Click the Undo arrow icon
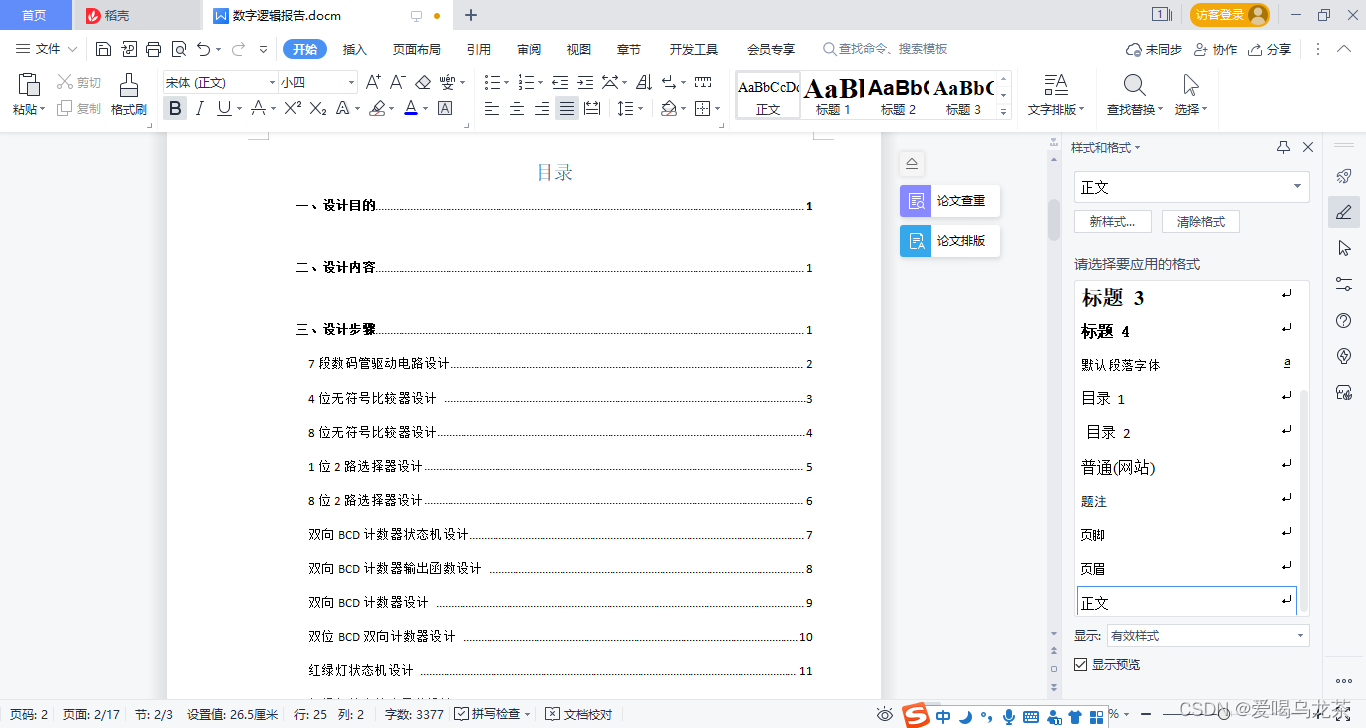This screenshot has height=728, width=1366. [203, 49]
